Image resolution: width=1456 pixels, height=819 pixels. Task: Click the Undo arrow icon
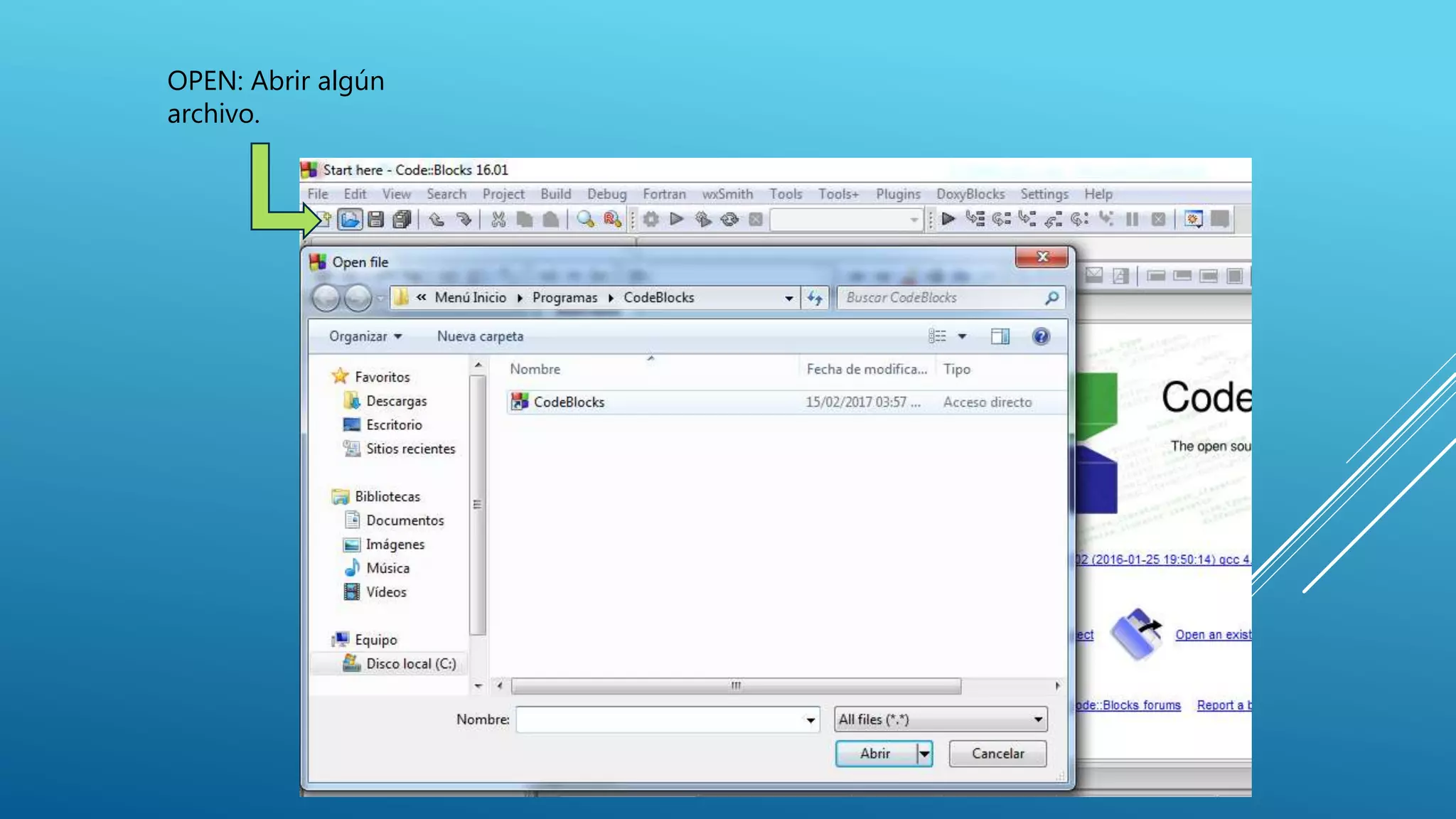coord(437,220)
